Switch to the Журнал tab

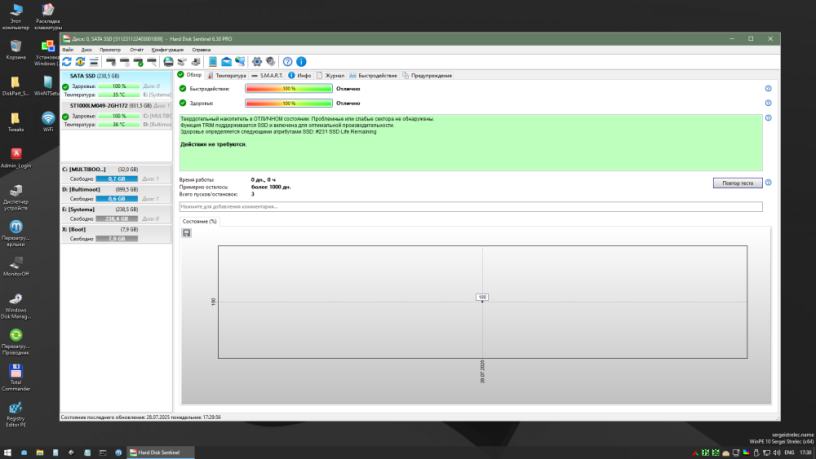(330, 75)
